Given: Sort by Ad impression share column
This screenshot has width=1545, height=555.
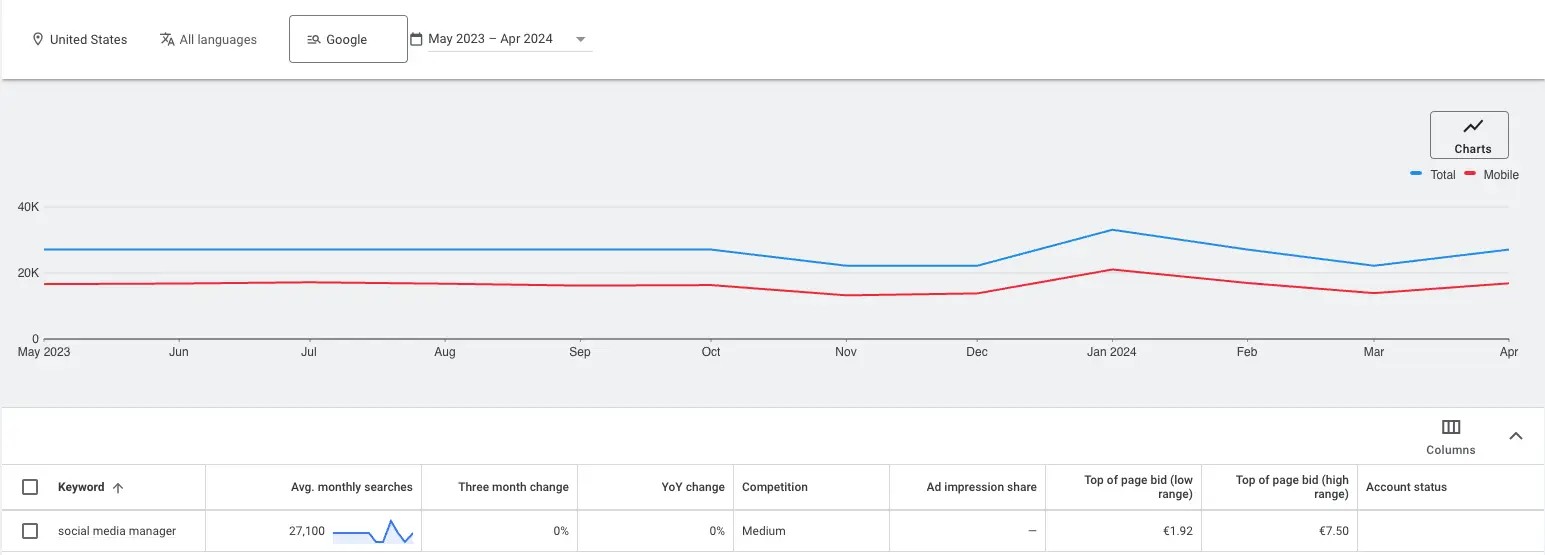Looking at the screenshot, I should pos(982,487).
